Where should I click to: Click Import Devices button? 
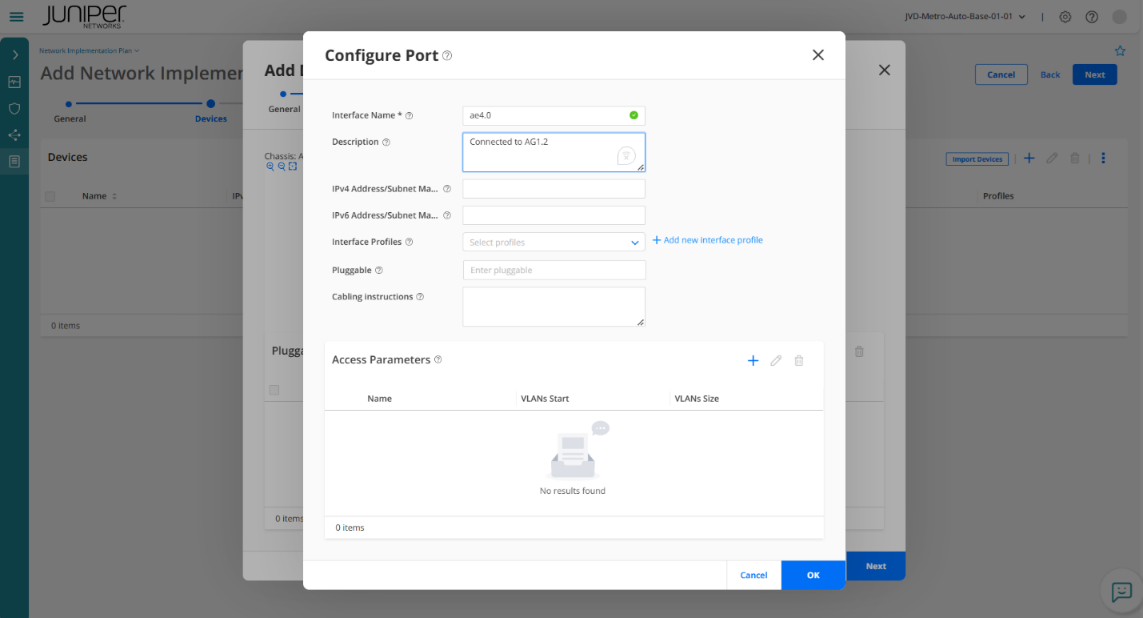(977, 159)
